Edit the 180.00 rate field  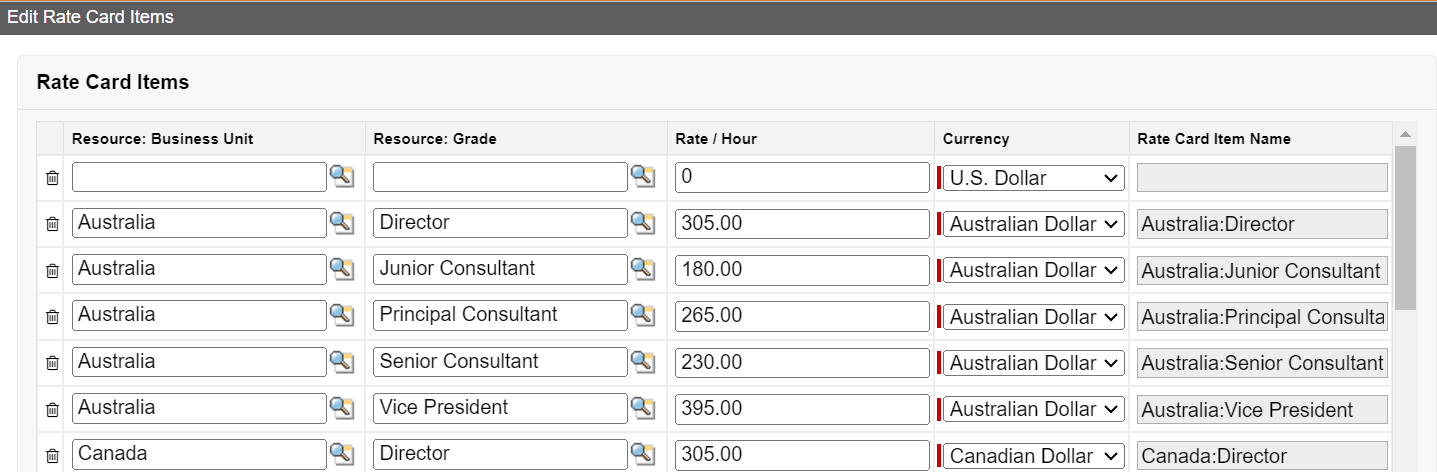point(802,270)
